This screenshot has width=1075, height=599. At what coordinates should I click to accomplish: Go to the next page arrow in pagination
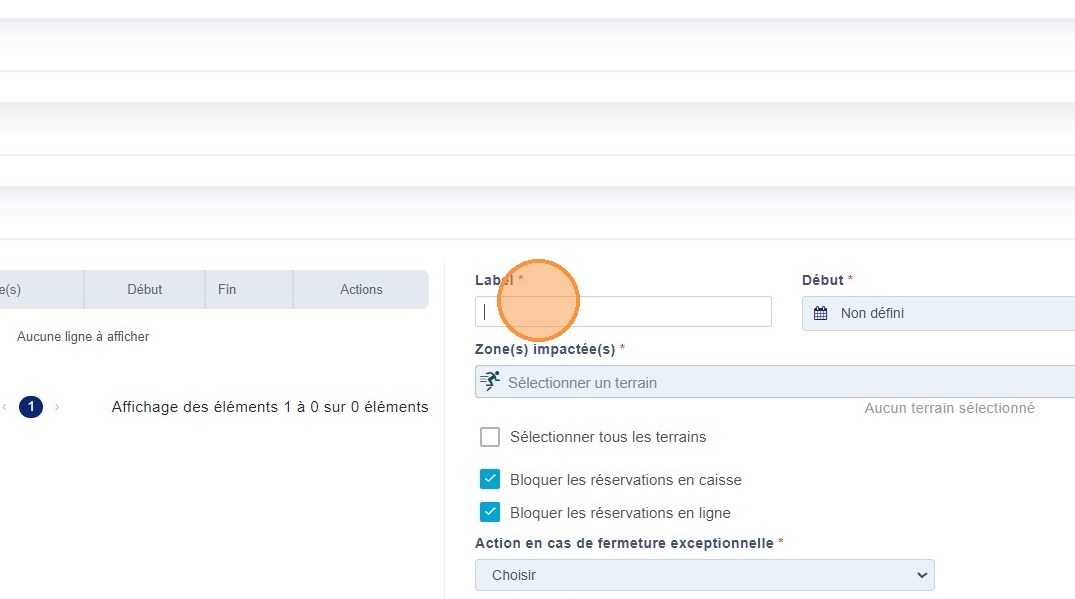57,407
